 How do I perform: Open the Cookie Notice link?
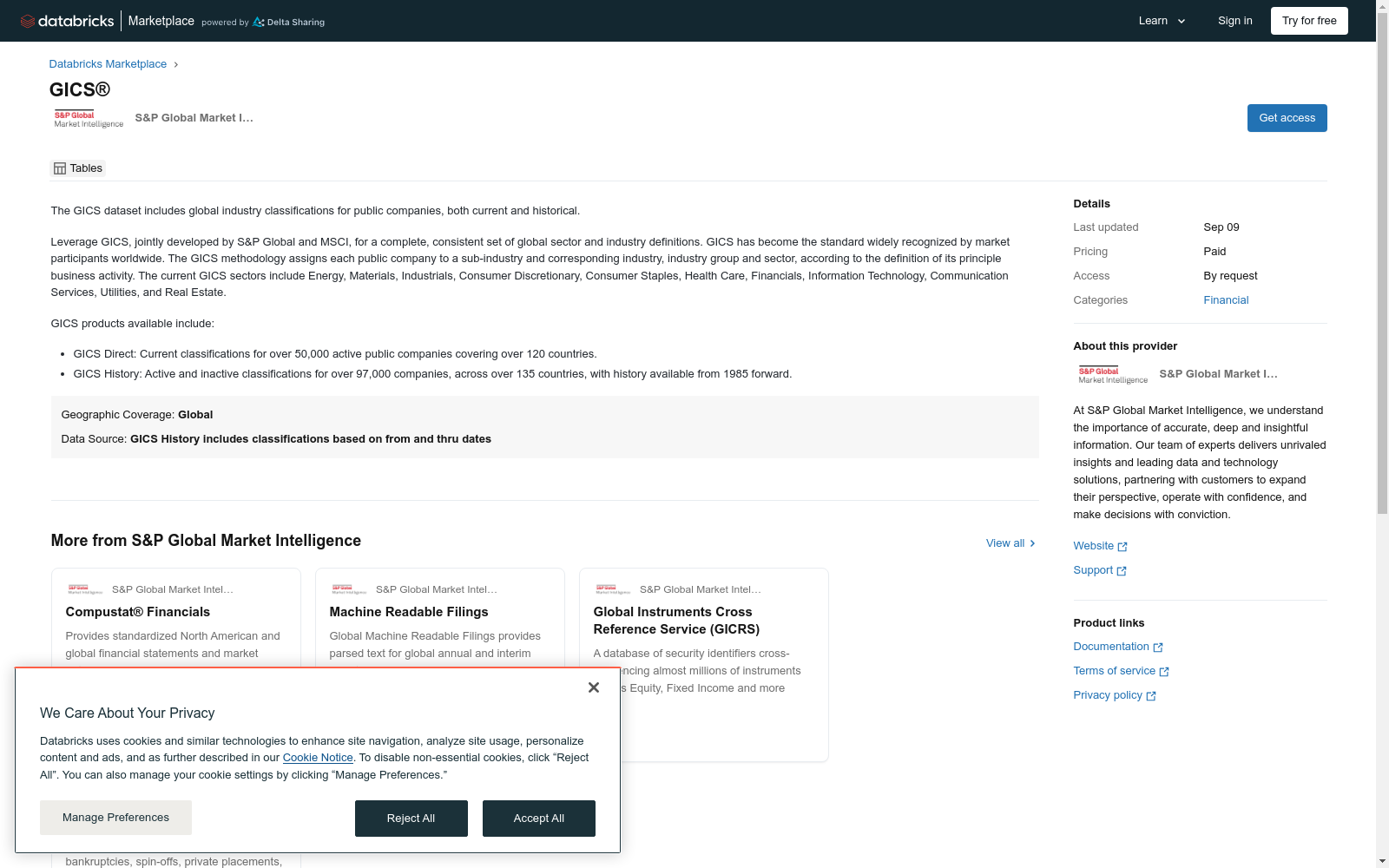point(318,758)
